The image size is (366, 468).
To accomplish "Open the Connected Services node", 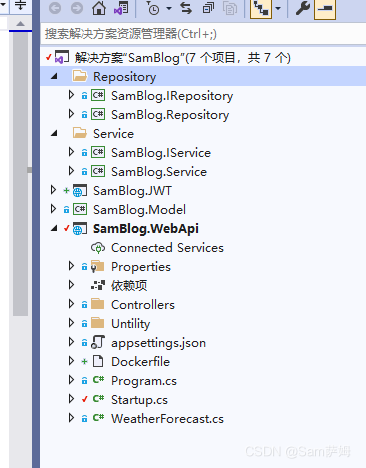I will click(167, 248).
